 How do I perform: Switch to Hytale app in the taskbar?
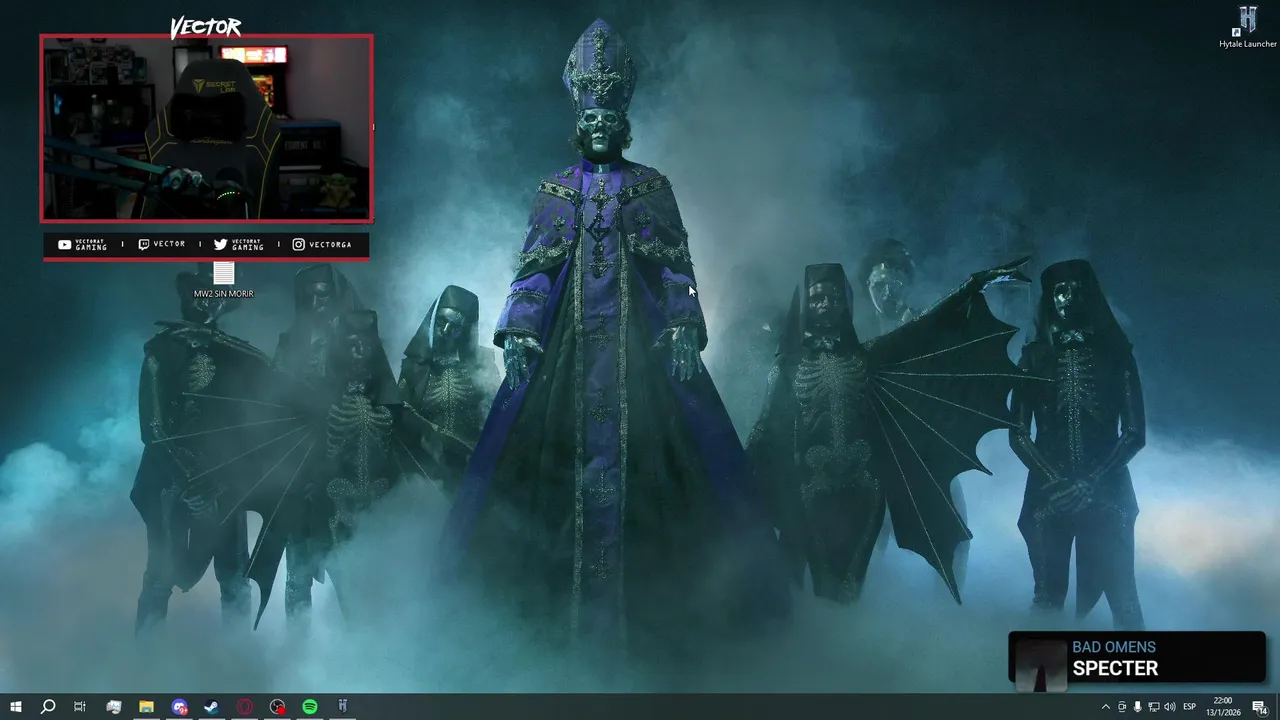point(342,707)
